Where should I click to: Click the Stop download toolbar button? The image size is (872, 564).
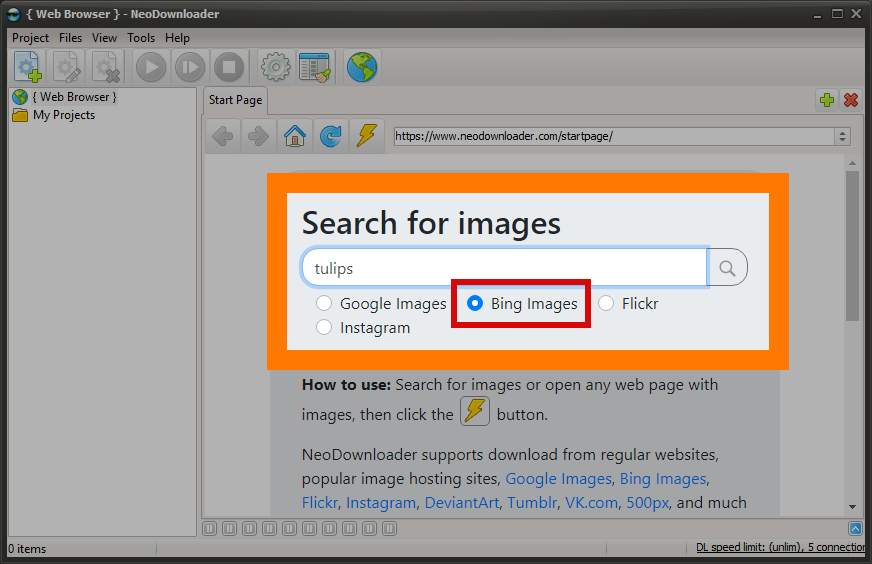(x=229, y=67)
